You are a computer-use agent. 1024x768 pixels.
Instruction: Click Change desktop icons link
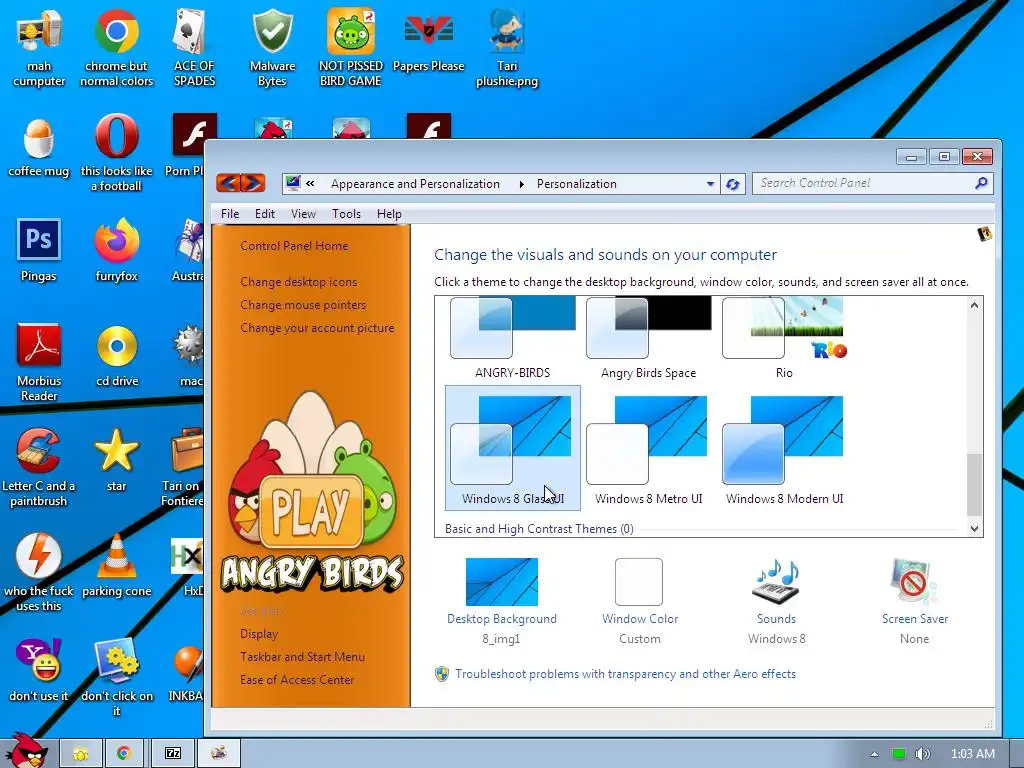coord(298,282)
